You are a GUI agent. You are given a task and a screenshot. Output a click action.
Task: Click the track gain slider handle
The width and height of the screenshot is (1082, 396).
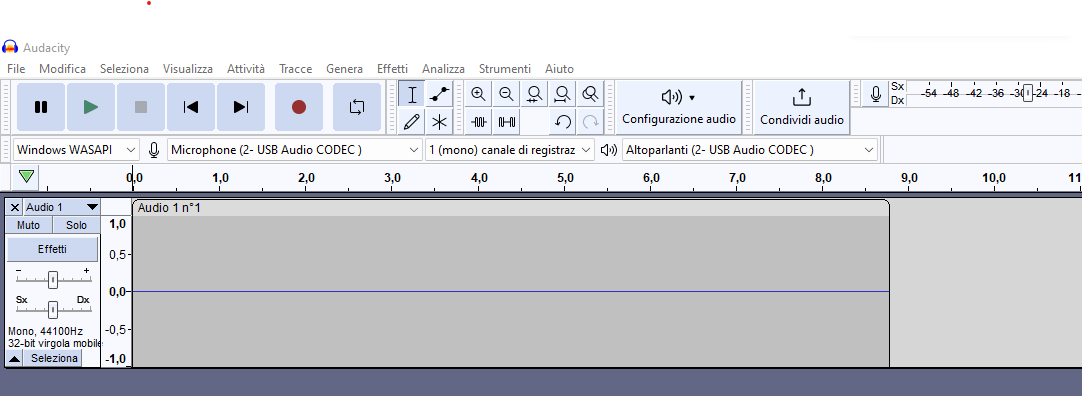pyautogui.click(x=52, y=280)
